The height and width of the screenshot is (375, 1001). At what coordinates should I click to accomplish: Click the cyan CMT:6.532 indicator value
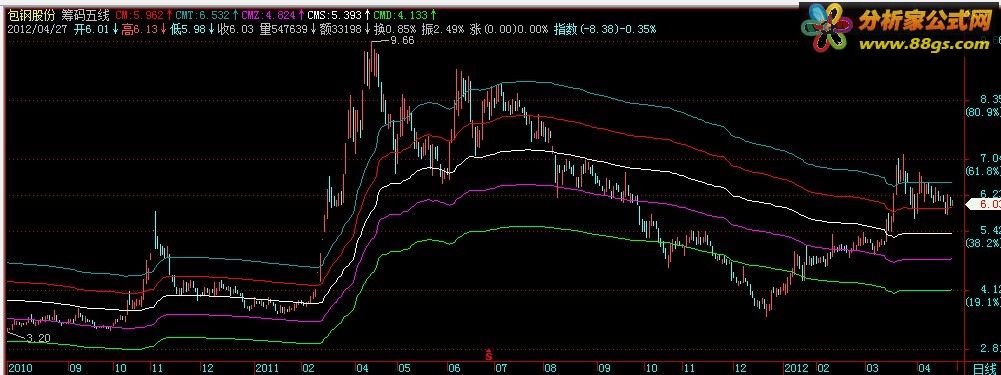pyautogui.click(x=202, y=14)
